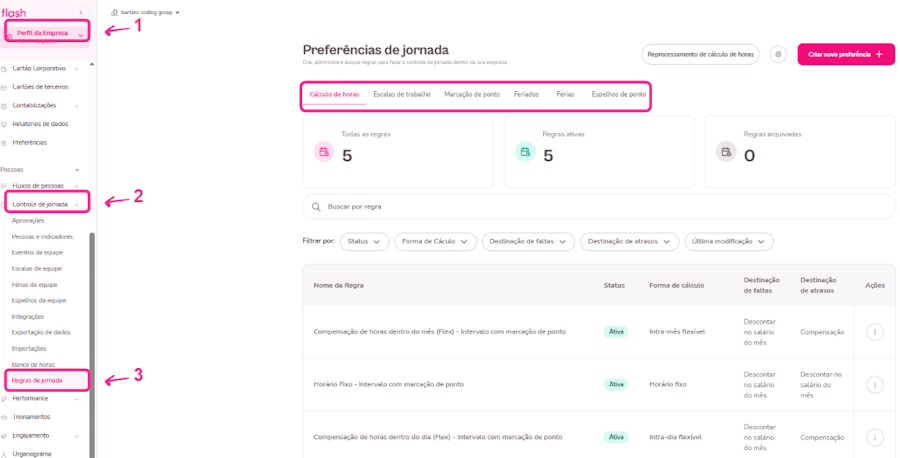Viewport: 900px width, 458px height.
Task: Click the Engajamento sidebar icon
Action: coord(4,435)
